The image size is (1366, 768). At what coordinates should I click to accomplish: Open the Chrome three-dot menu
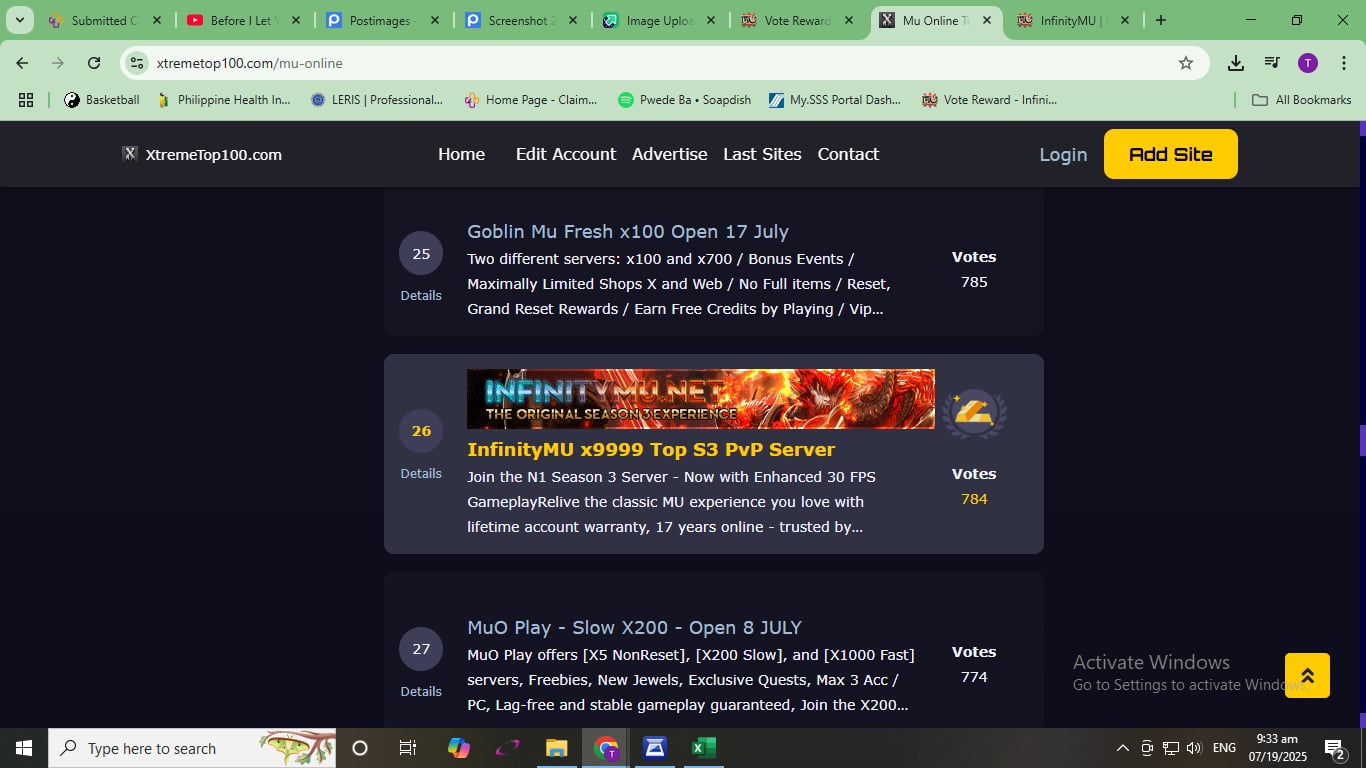click(1344, 63)
